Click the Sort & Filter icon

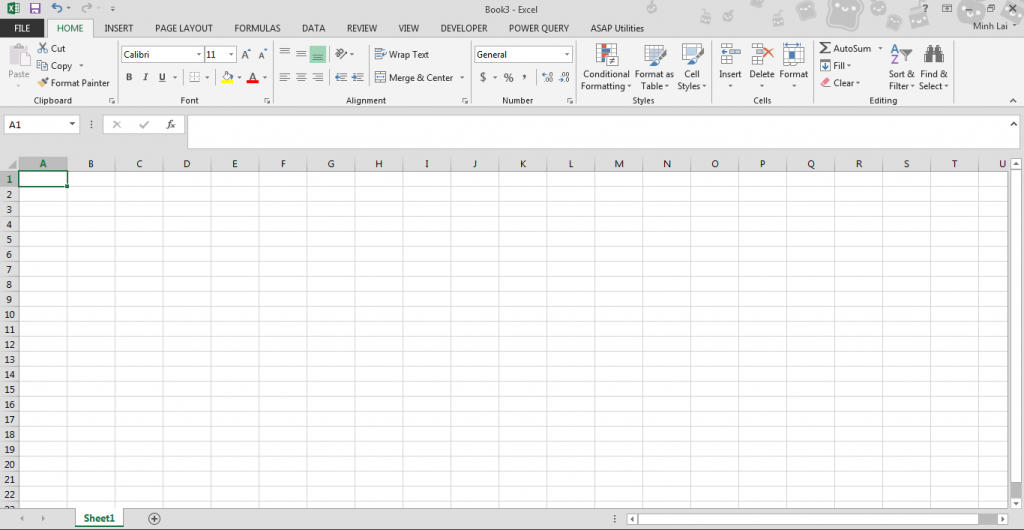901,55
